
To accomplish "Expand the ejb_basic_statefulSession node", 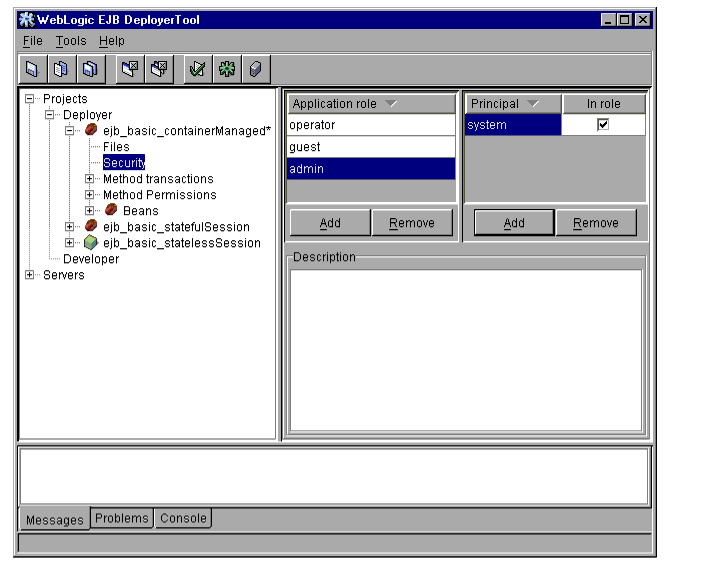I will 70,226.
